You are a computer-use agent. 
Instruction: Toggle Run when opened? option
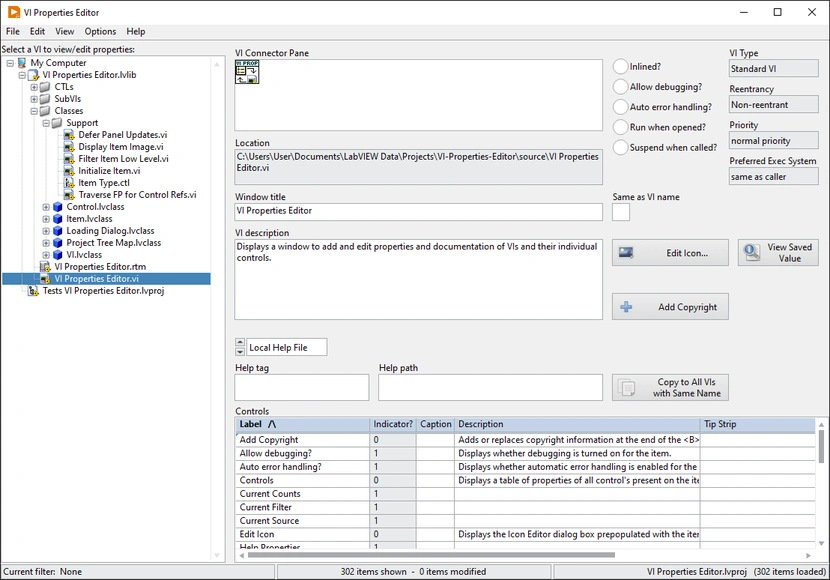coord(620,128)
